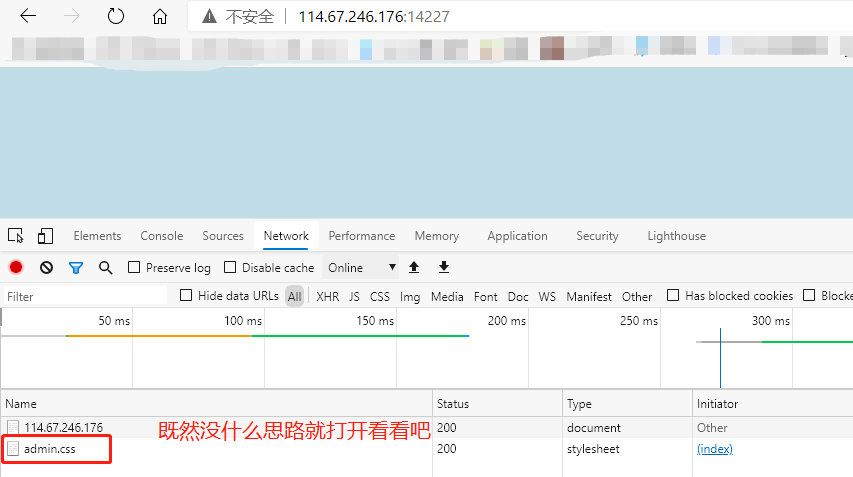Filter requests by JS
Screen dimensions: 853x477
(354, 296)
